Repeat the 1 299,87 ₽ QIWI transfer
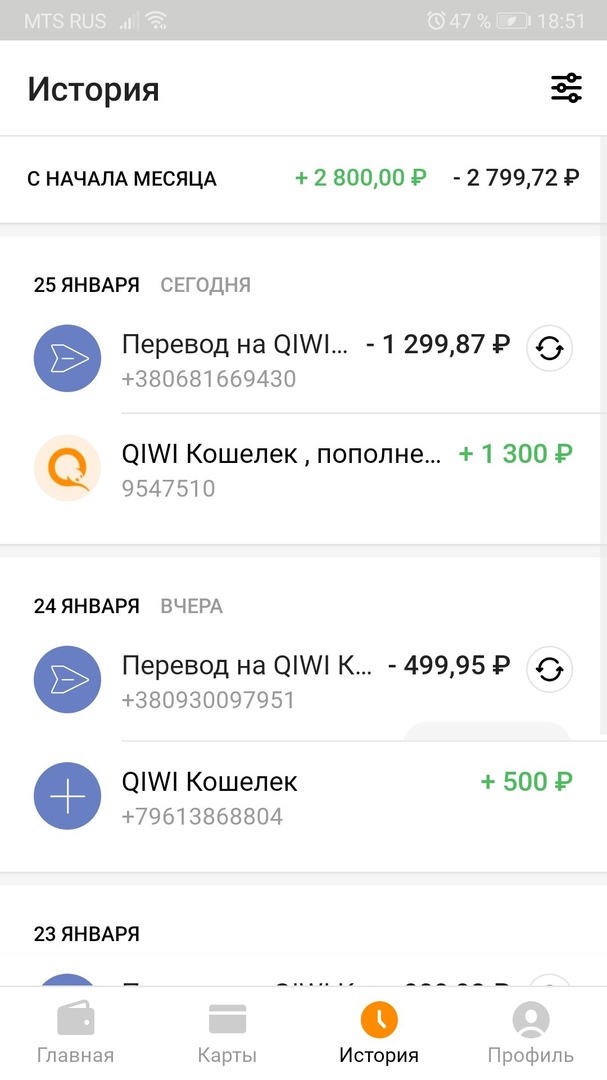Screen dimensions: 607x1080 549,349
